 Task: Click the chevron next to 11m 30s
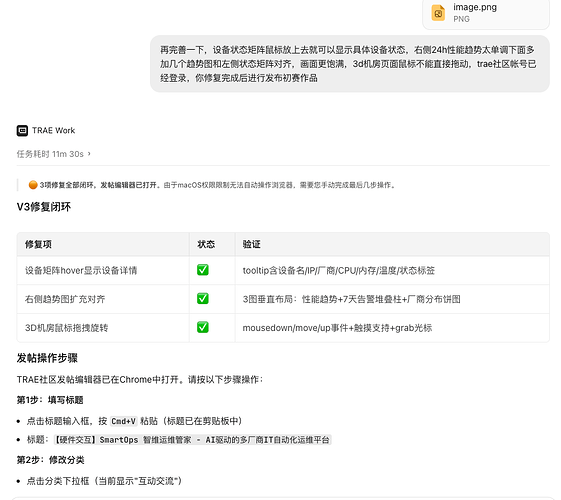click(89, 154)
